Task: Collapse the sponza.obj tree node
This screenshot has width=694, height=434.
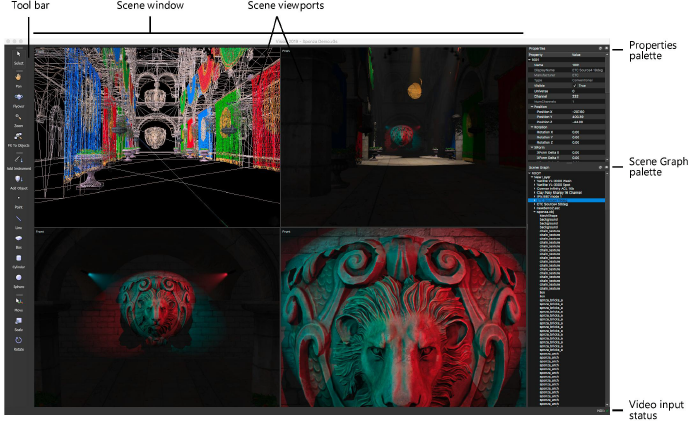Action: (535, 212)
